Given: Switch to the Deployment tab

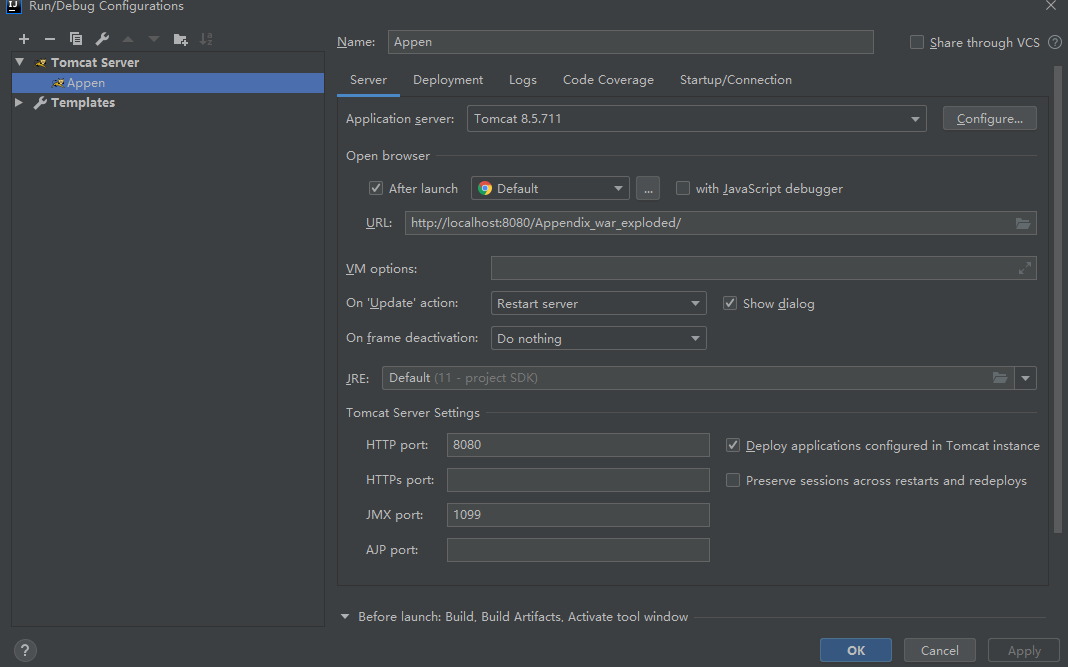Looking at the screenshot, I should (448, 80).
